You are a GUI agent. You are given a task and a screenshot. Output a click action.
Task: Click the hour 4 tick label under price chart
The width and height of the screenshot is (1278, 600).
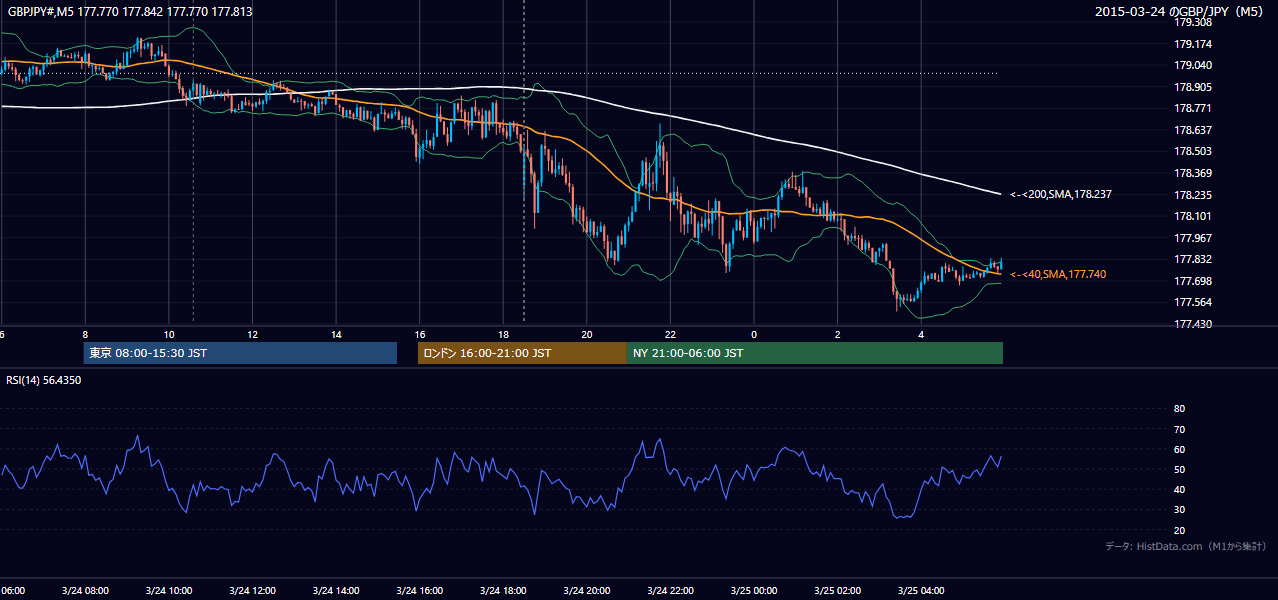(x=921, y=334)
